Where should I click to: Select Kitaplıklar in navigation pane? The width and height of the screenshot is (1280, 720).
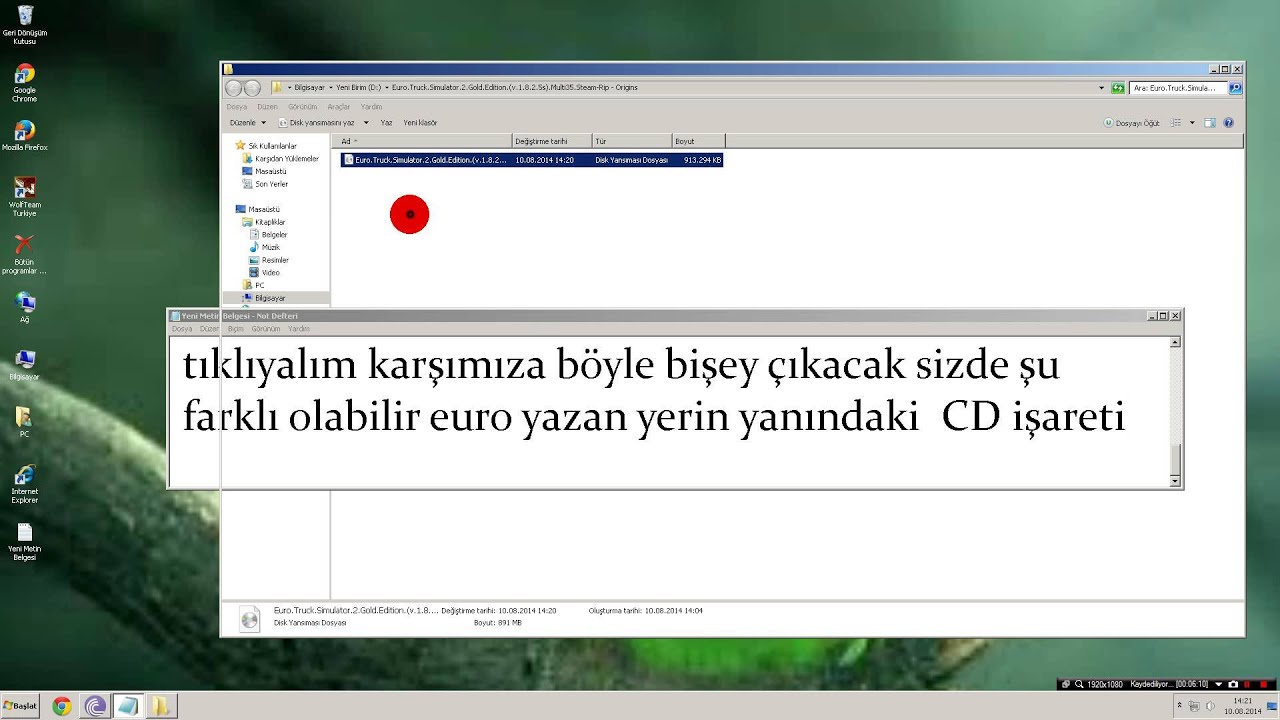pyautogui.click(x=263, y=222)
